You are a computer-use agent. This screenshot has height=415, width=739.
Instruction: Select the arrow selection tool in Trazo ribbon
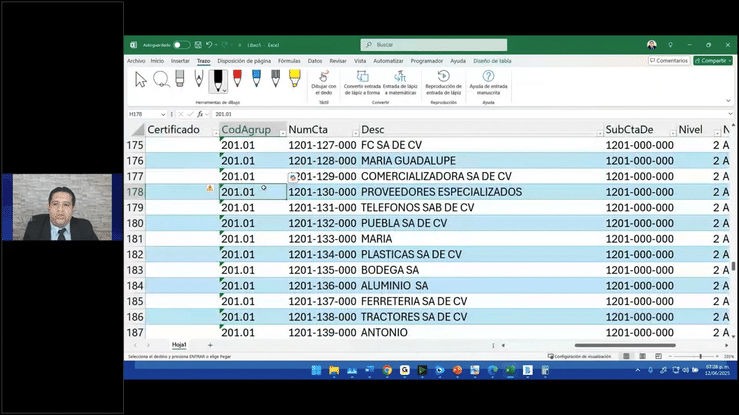140,80
